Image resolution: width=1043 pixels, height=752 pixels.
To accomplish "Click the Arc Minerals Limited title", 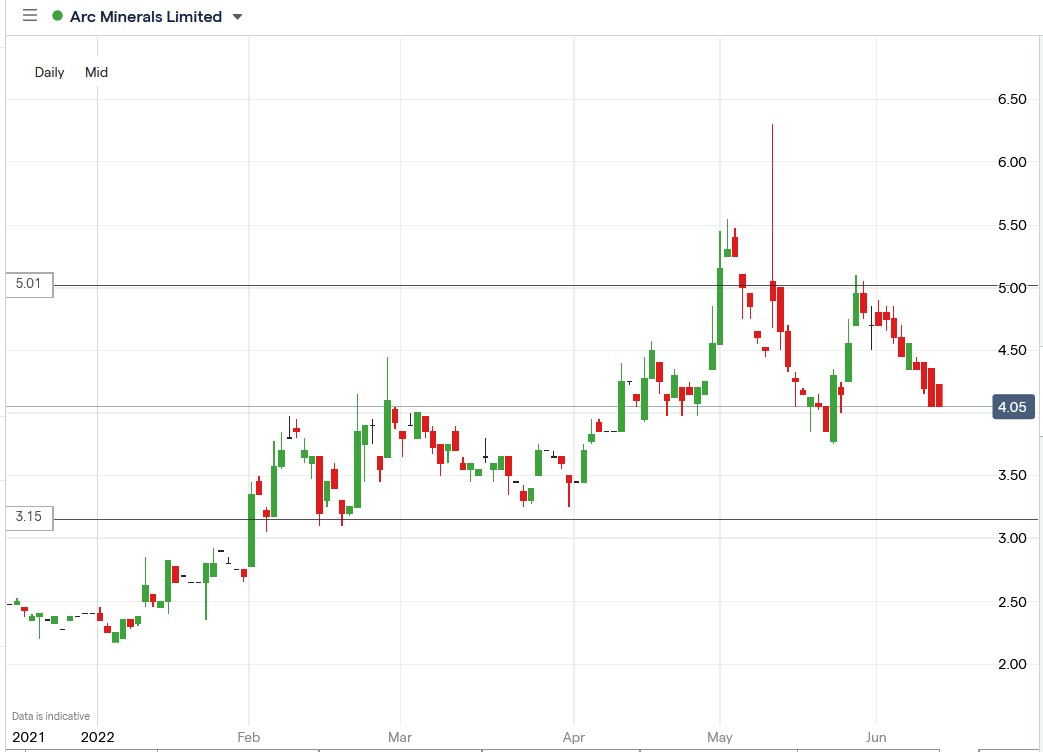I will click(146, 16).
